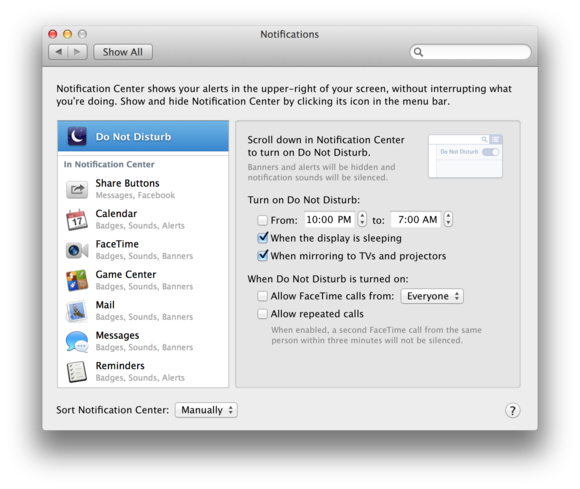The image size is (580, 489).
Task: Choose the FaceTime camera icon
Action: tap(77, 250)
